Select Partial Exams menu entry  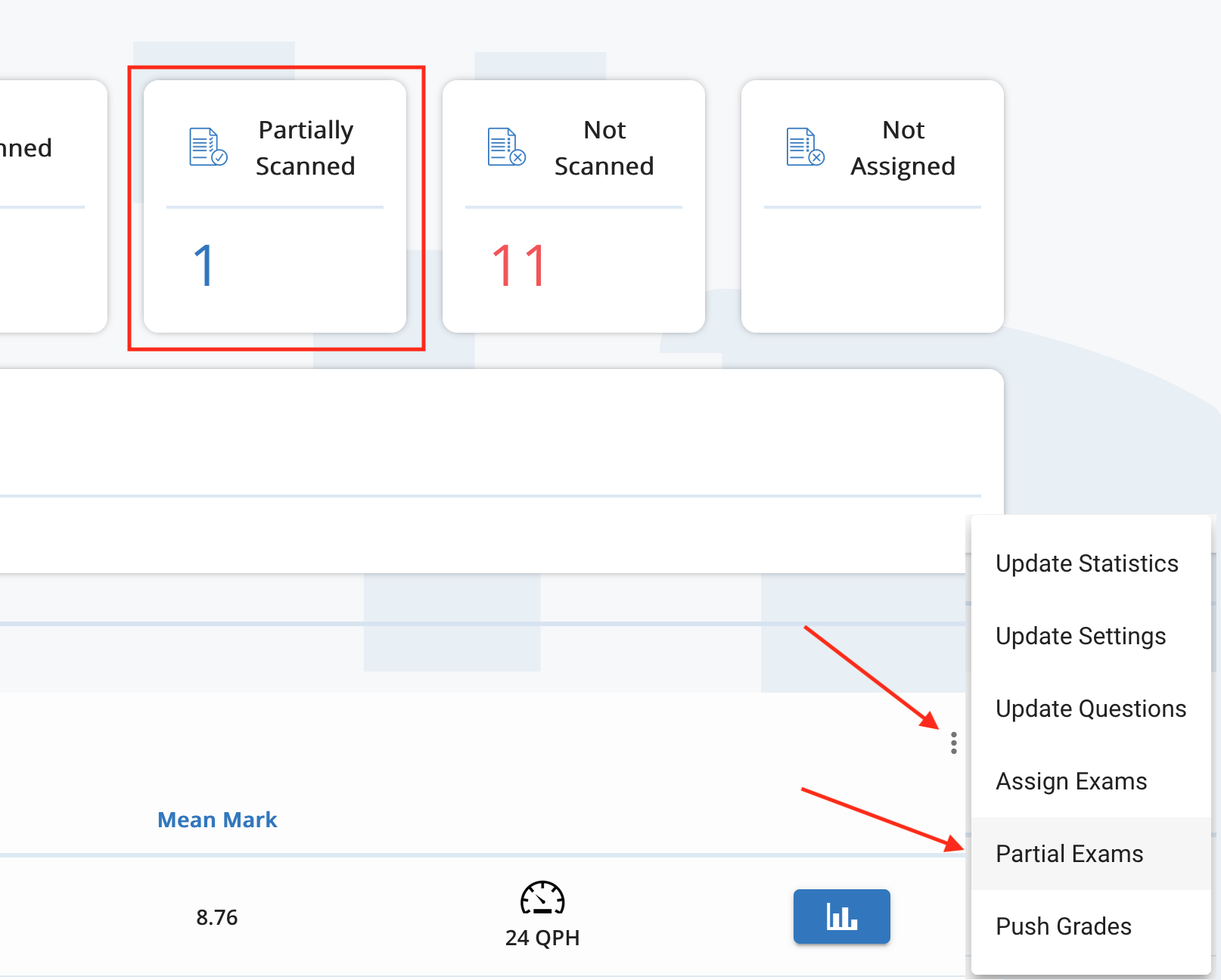(1090, 854)
